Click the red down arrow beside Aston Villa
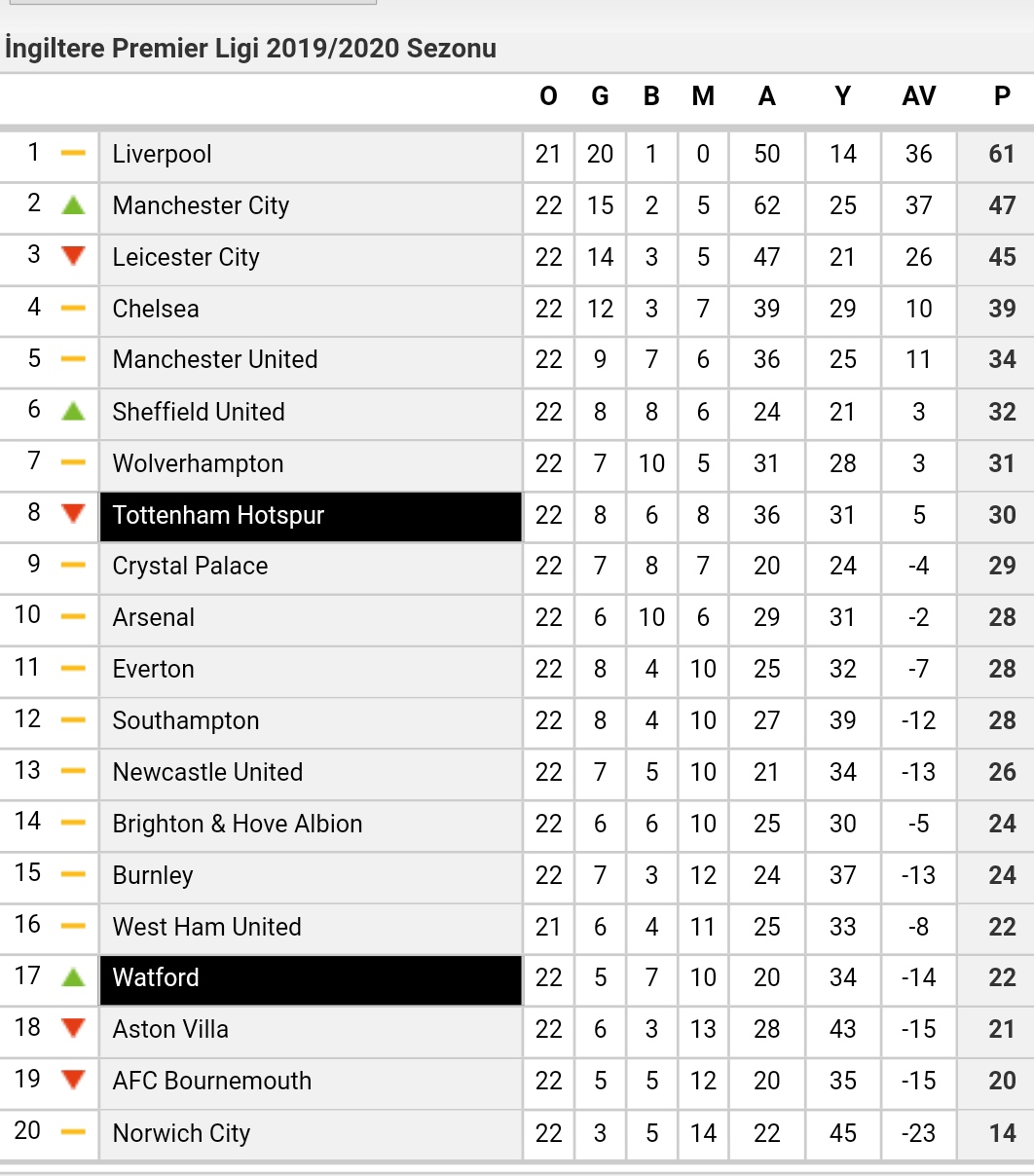 click(73, 1028)
